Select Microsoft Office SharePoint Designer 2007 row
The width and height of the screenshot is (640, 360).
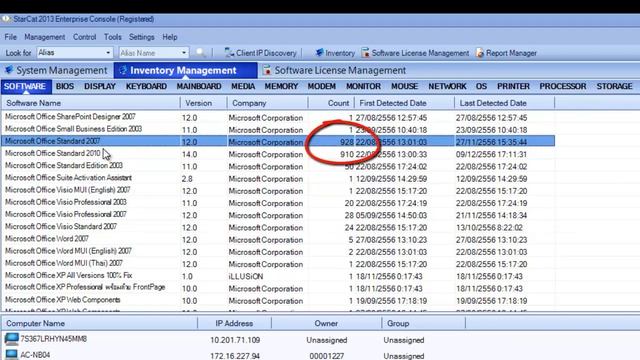click(x=278, y=117)
